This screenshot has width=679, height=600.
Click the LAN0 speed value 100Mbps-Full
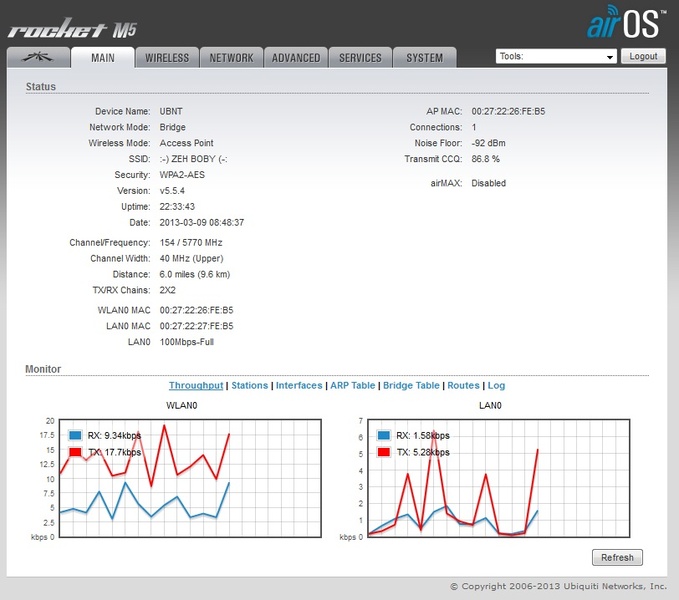click(187, 342)
